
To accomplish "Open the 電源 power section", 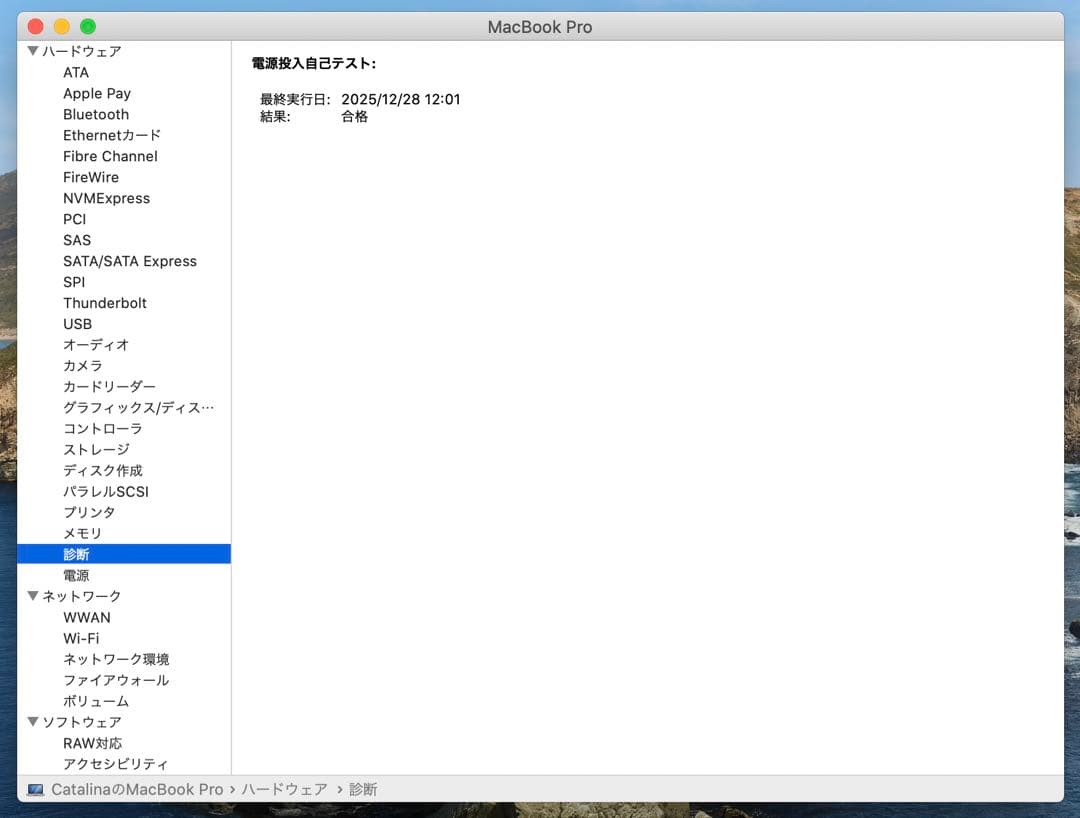I will click(x=77, y=575).
